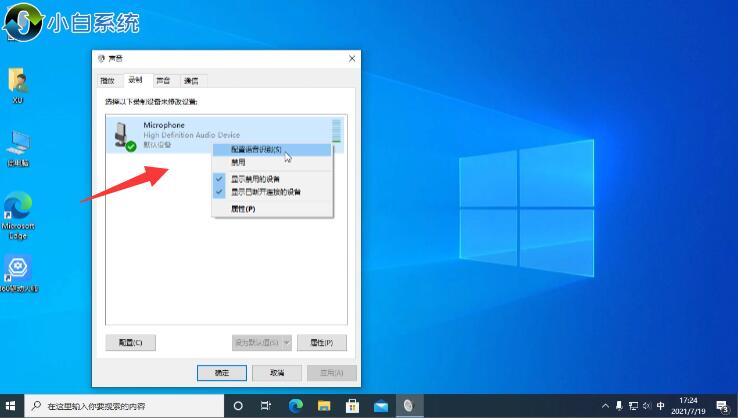Expand the 设为默认值 dropdown arrow
Screen dimensions: 738x418
click(286, 342)
